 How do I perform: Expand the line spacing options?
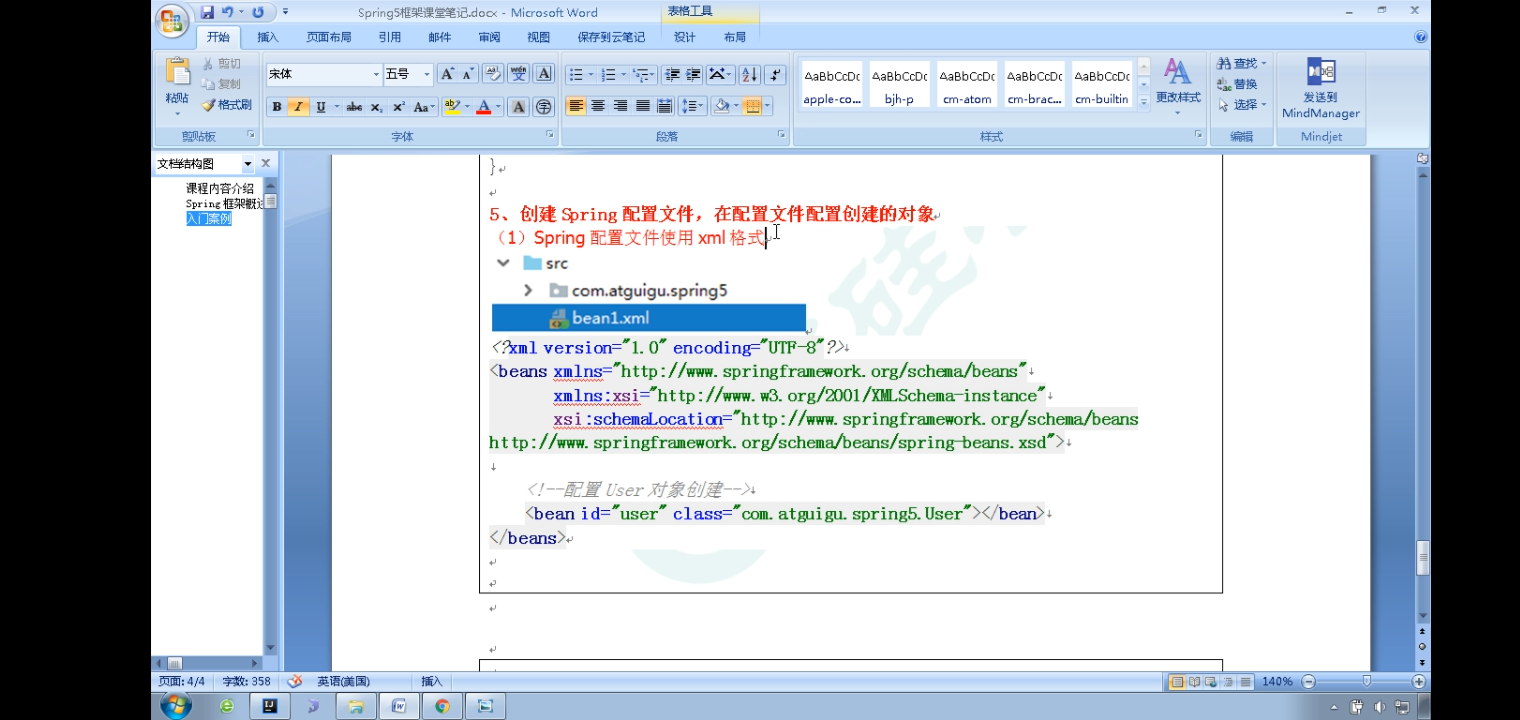click(701, 106)
